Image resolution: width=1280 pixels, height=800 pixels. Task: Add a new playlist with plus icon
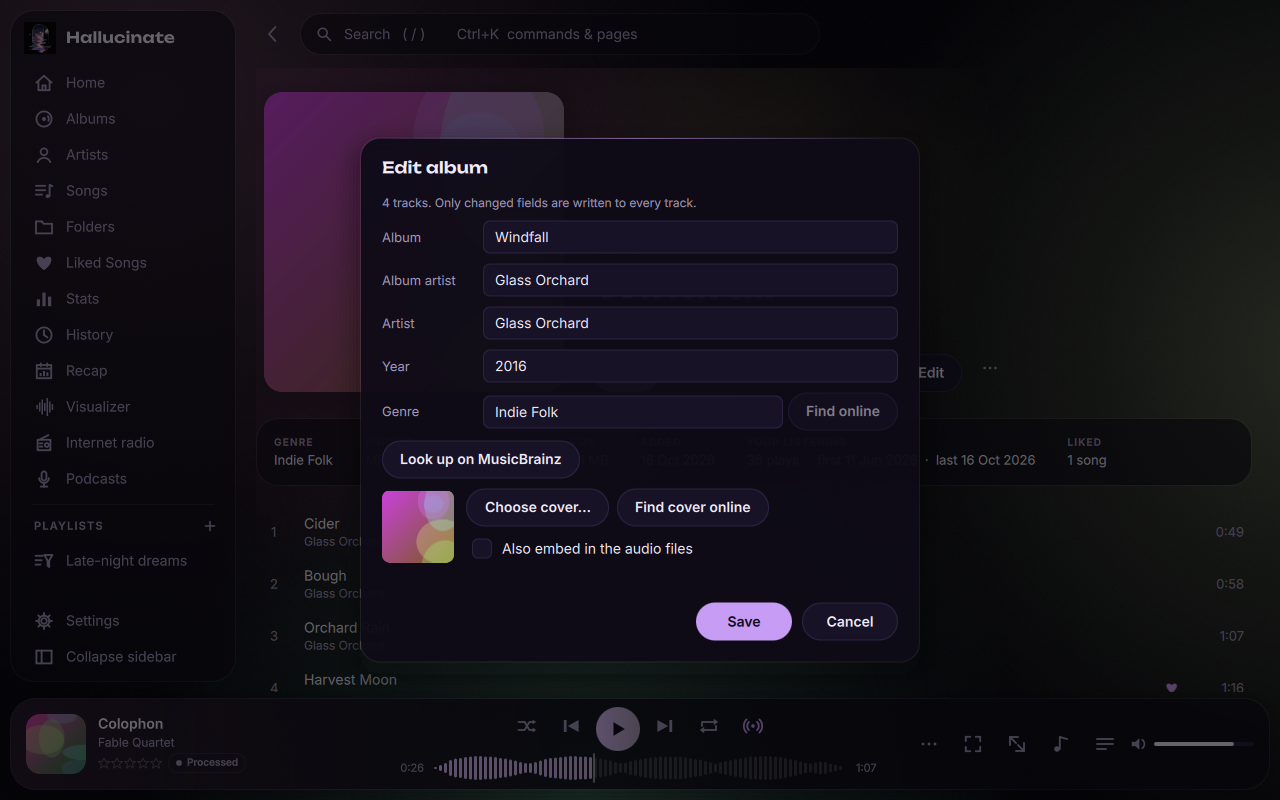click(x=210, y=526)
